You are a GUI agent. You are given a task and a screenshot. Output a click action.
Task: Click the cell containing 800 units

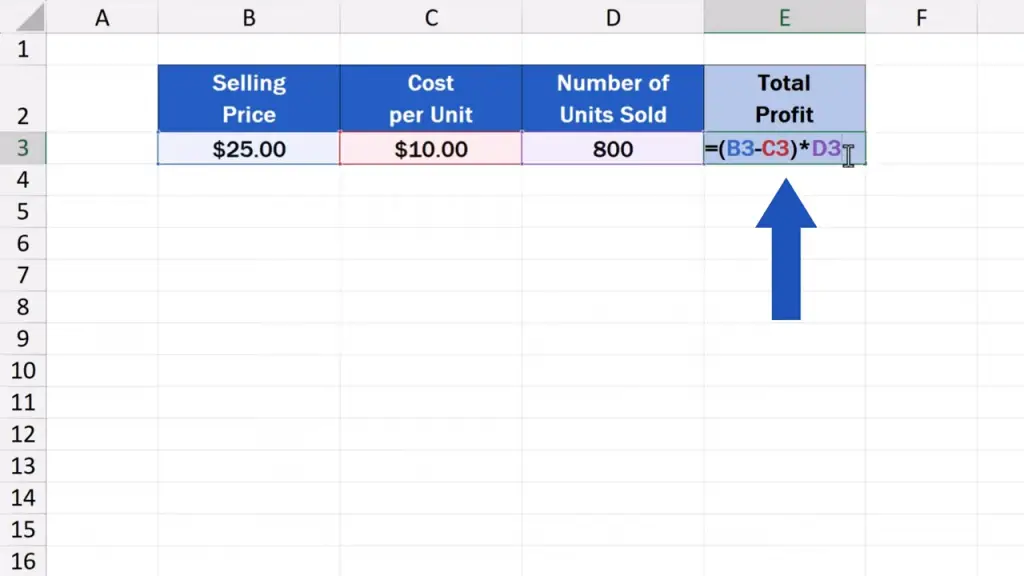click(x=612, y=149)
